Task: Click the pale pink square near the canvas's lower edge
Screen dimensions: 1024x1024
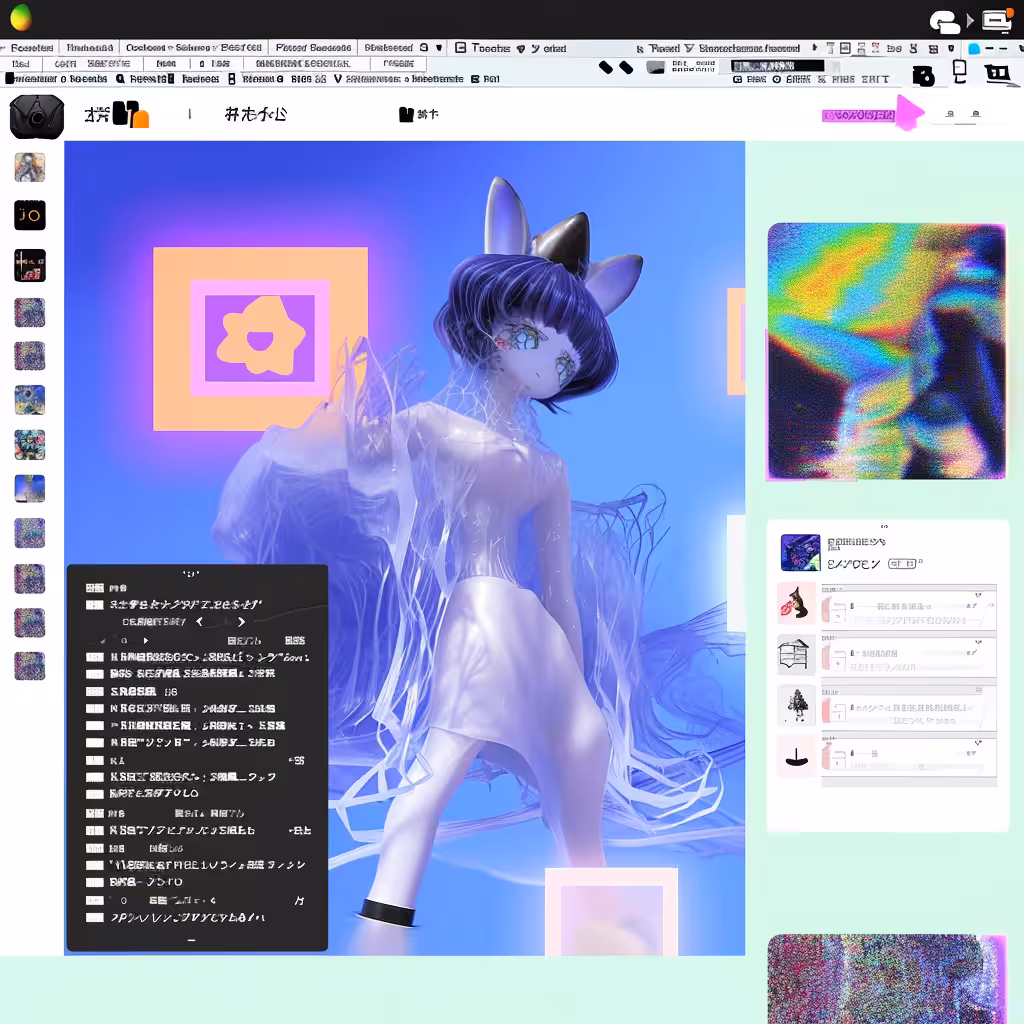Action: tap(611, 912)
